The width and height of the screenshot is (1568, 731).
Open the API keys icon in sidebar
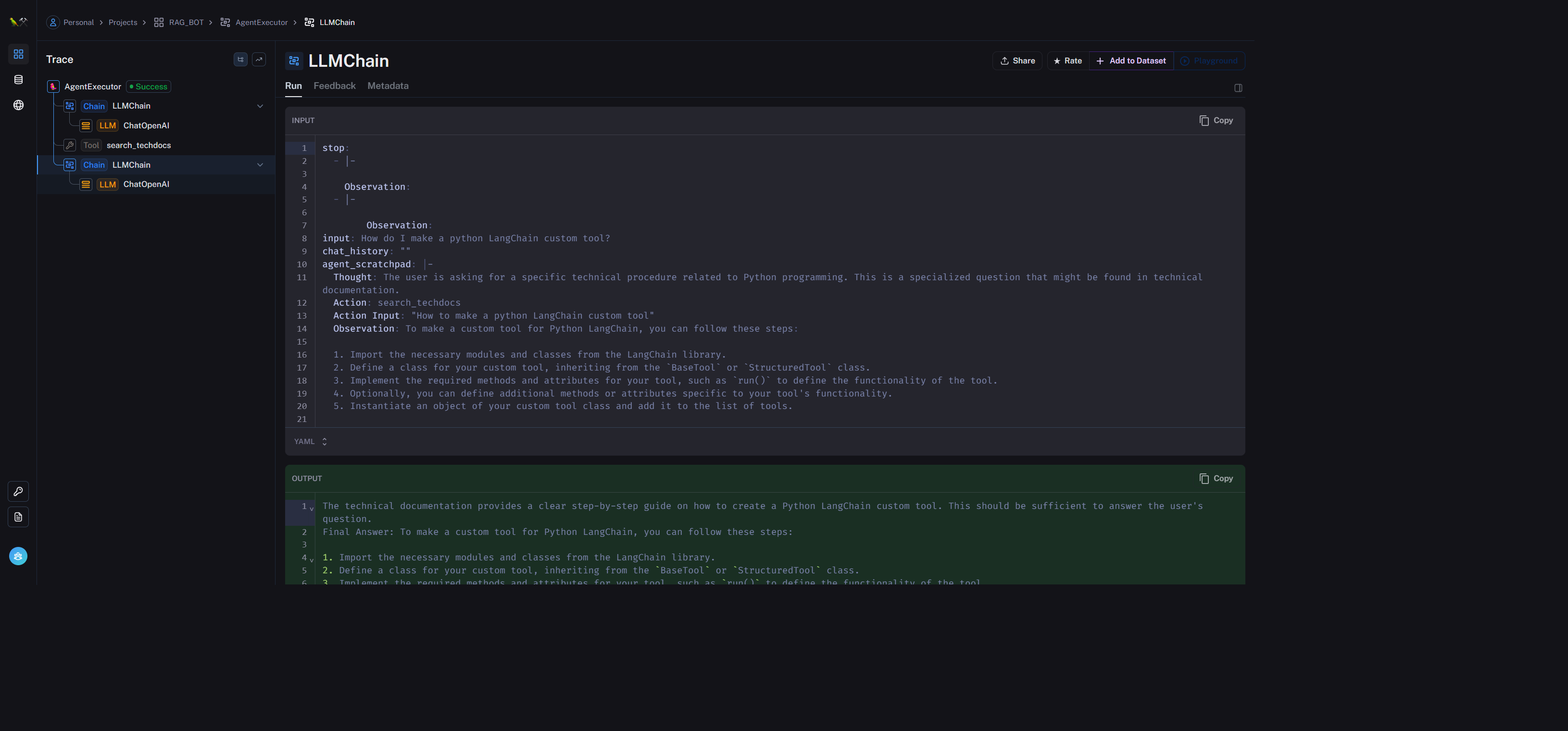click(x=18, y=491)
